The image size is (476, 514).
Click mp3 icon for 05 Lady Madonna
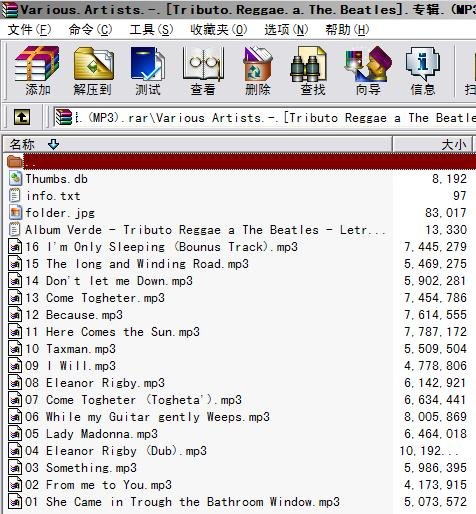(15, 434)
